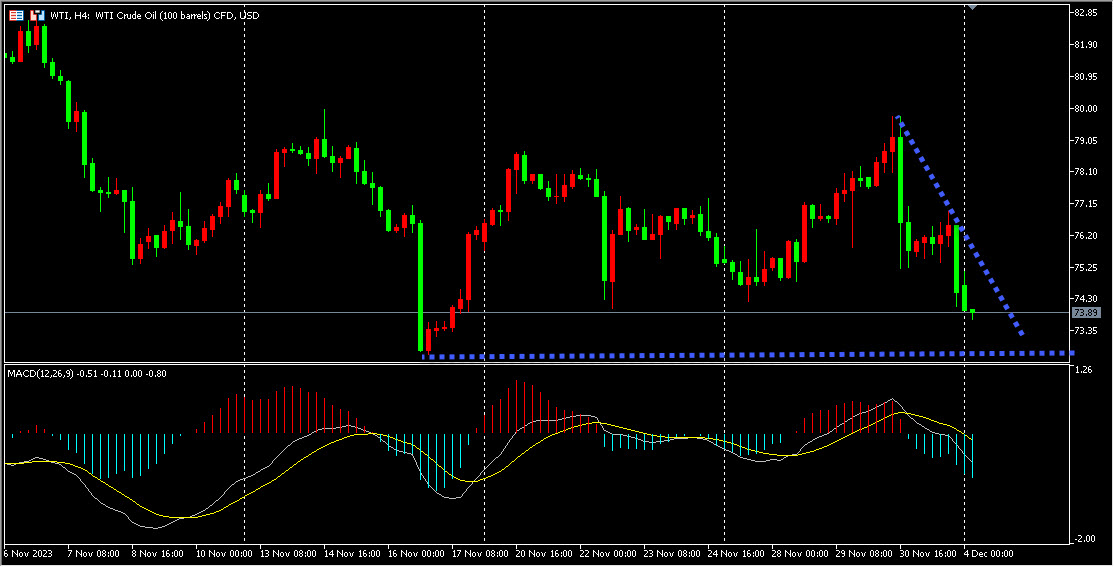1114x567 pixels.
Task: Click the 77.15 price scale label
Action: tap(1086, 204)
